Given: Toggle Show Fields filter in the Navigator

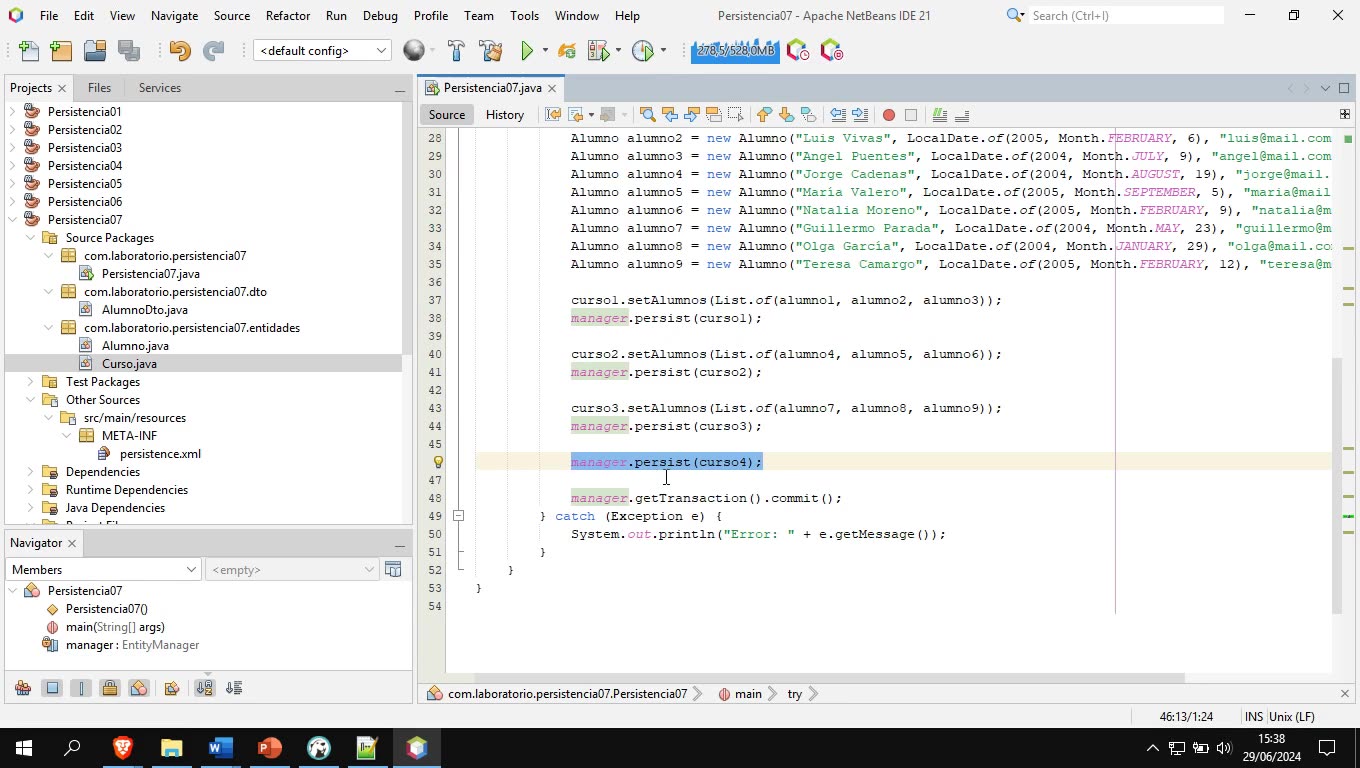Looking at the screenshot, I should pyautogui.click(x=52, y=688).
